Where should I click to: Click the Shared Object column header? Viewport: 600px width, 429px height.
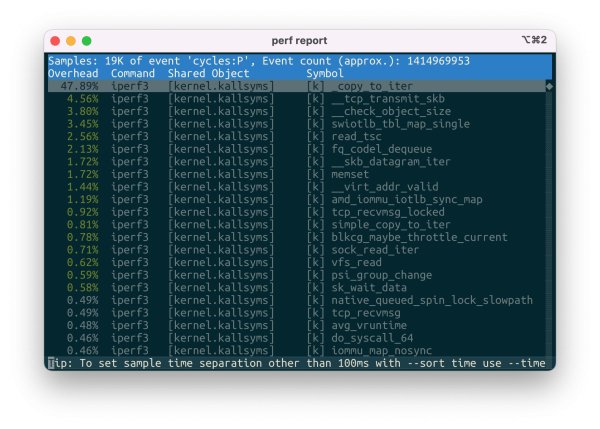pyautogui.click(x=208, y=74)
